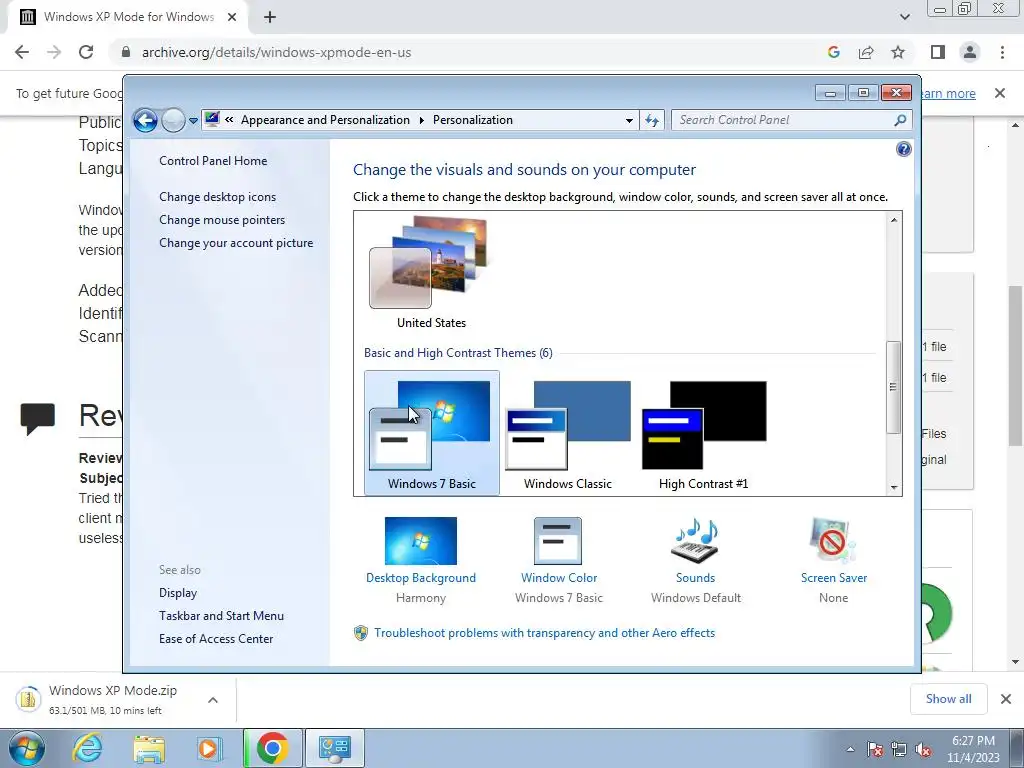This screenshot has width=1024, height=768.
Task: Click the muted volume tray icon
Action: pyautogui.click(x=923, y=750)
